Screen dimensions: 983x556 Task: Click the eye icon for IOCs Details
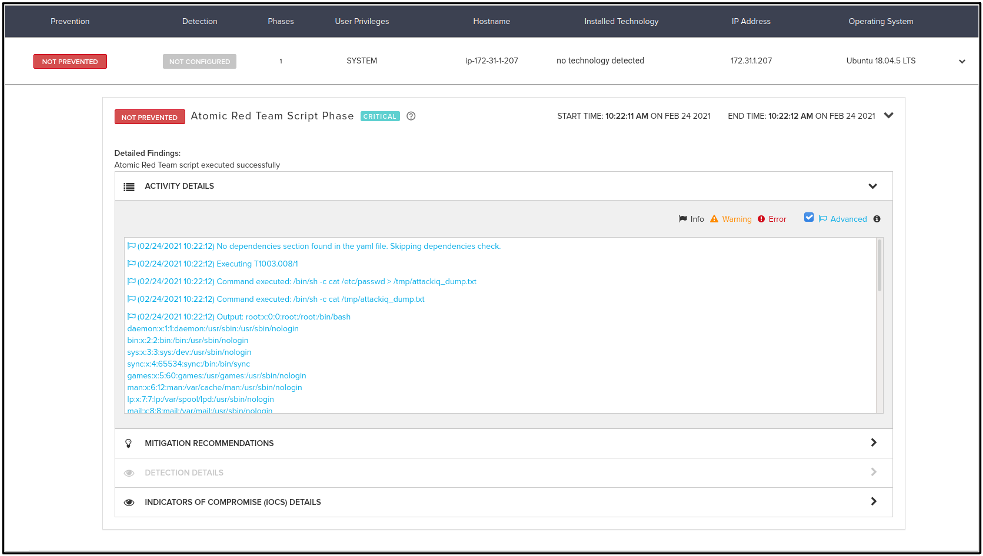[128, 502]
